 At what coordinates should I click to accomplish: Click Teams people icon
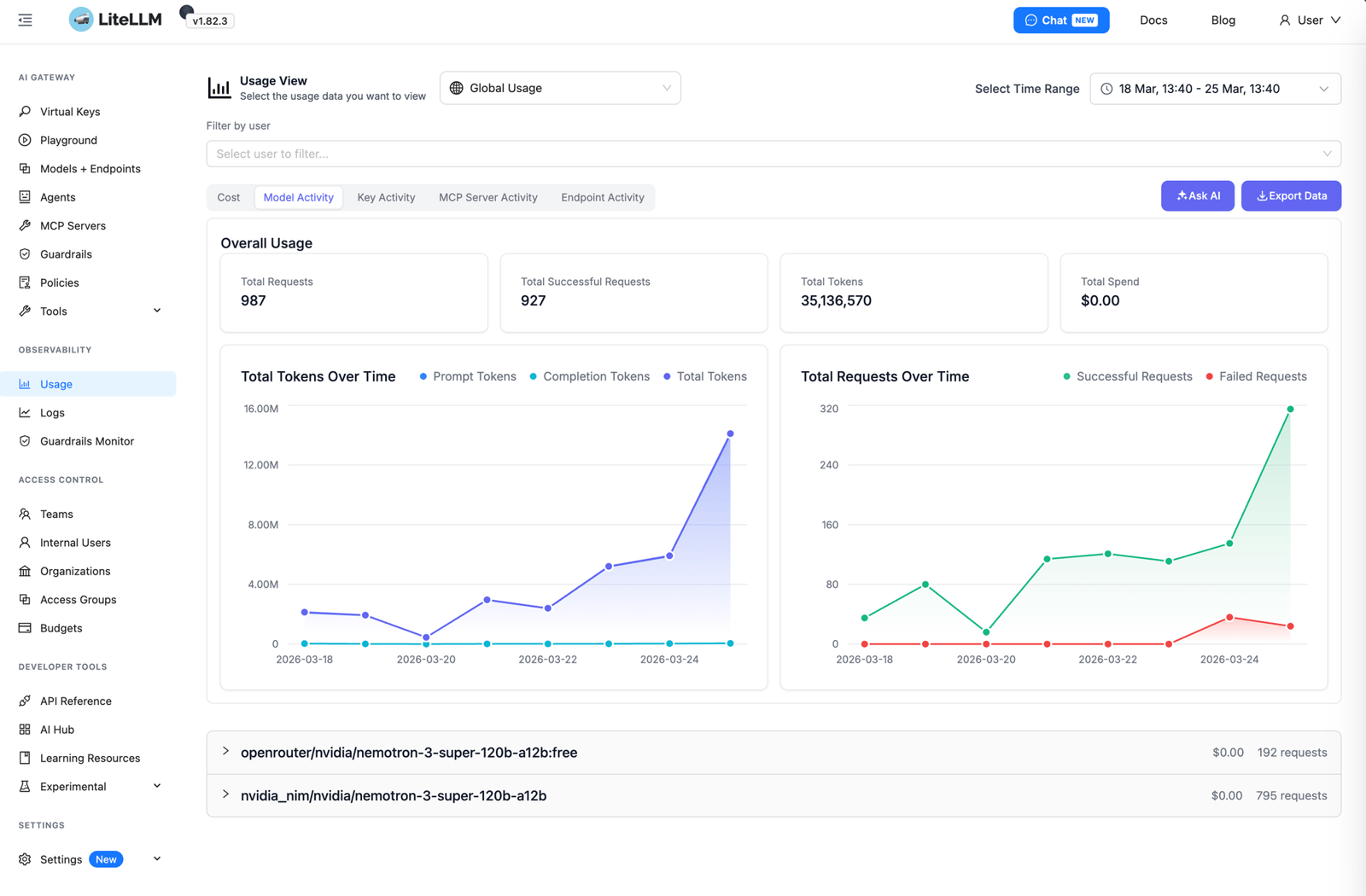(x=25, y=514)
